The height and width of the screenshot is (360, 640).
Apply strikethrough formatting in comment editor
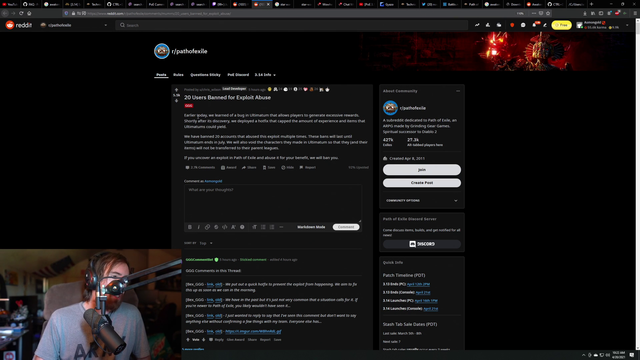pos(216,227)
